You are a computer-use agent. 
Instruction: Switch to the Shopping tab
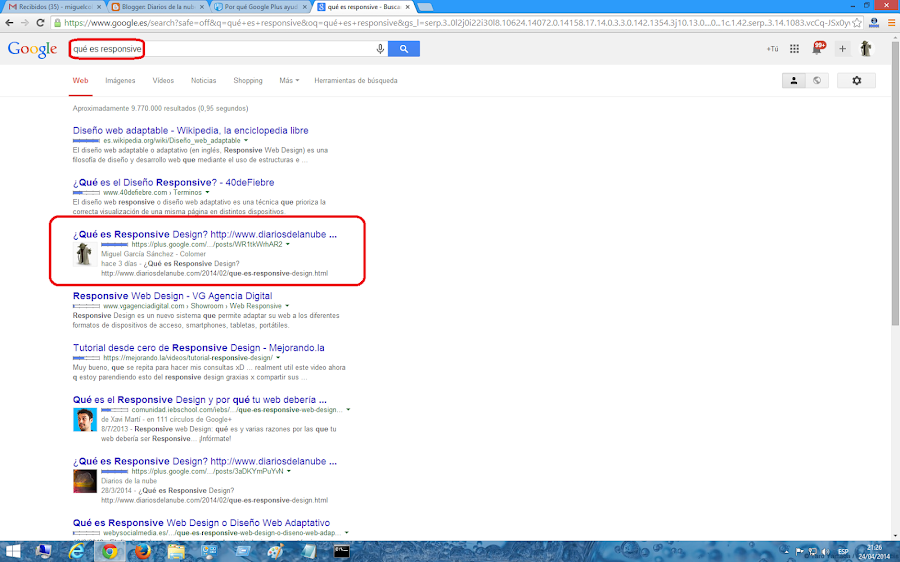tap(247, 80)
